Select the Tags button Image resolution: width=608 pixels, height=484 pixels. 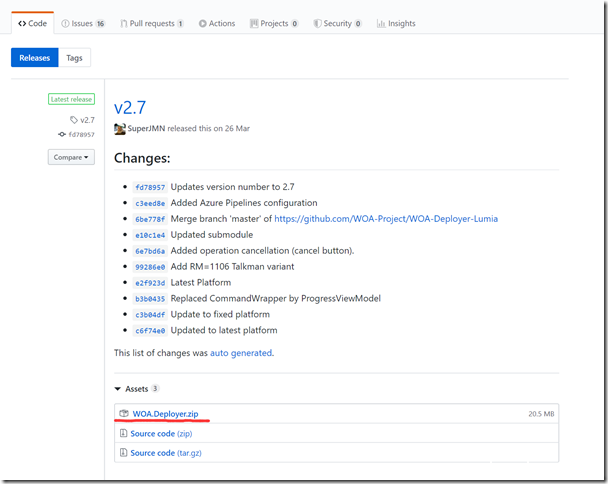(x=74, y=58)
